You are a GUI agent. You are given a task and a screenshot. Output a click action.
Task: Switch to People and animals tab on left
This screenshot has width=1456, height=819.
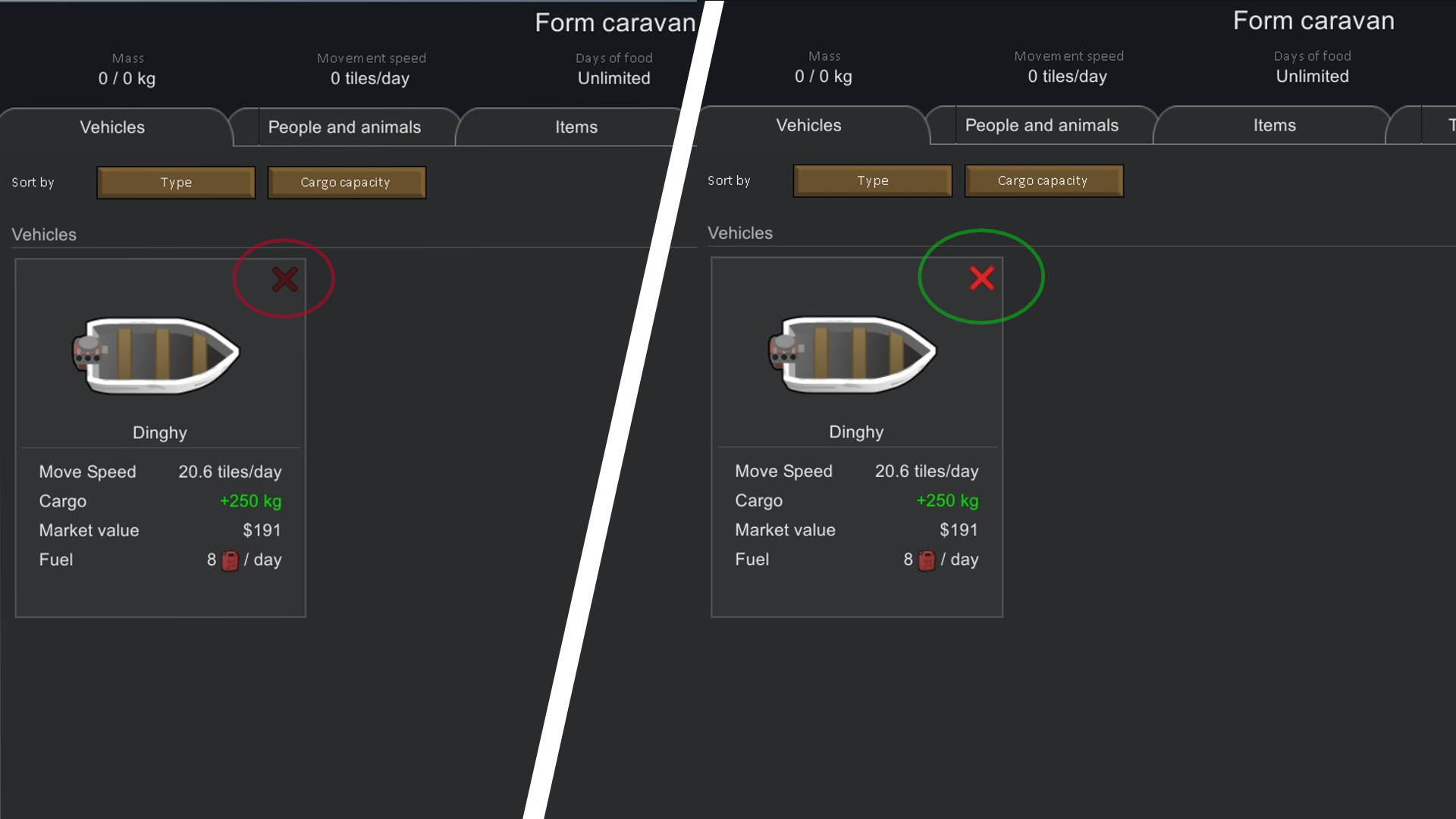pyautogui.click(x=345, y=127)
